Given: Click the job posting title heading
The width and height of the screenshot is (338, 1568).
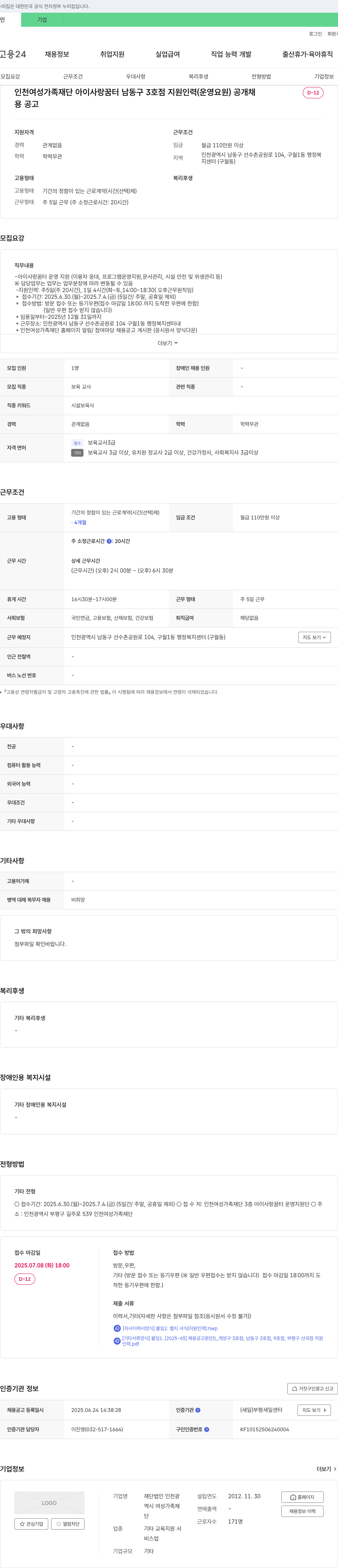Looking at the screenshot, I should (135, 98).
